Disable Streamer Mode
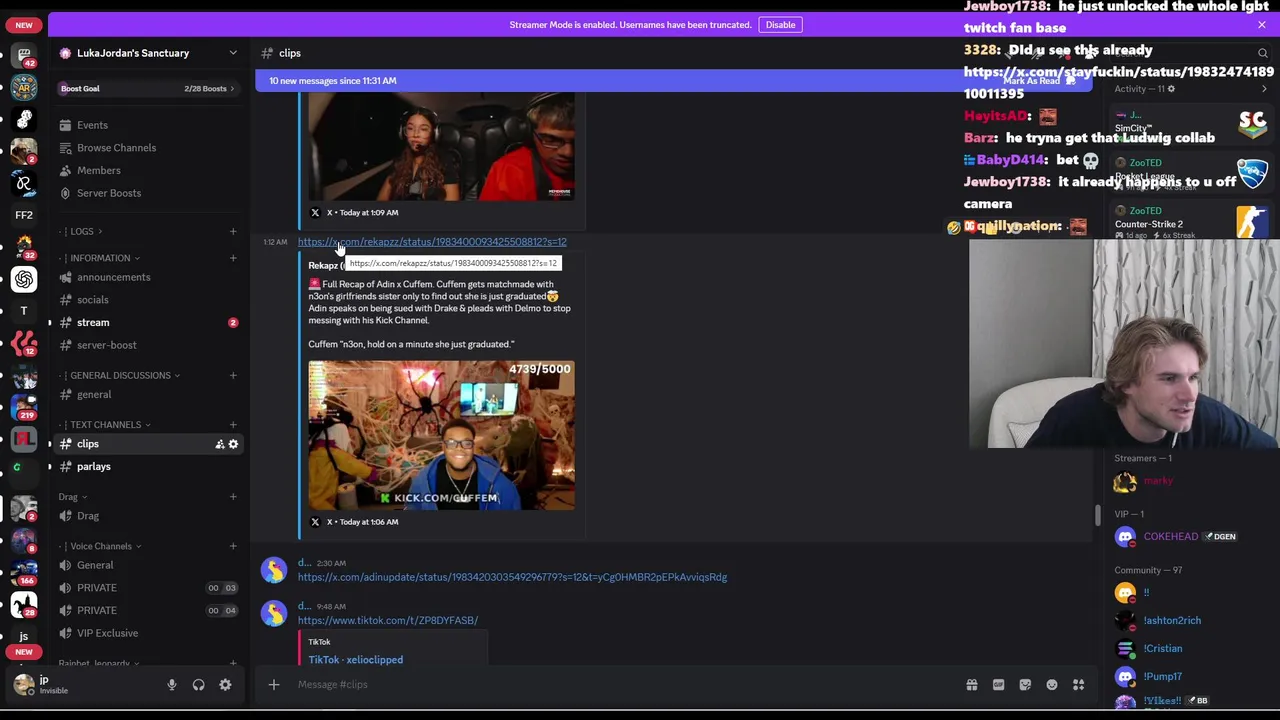The image size is (1280, 720). (x=780, y=25)
